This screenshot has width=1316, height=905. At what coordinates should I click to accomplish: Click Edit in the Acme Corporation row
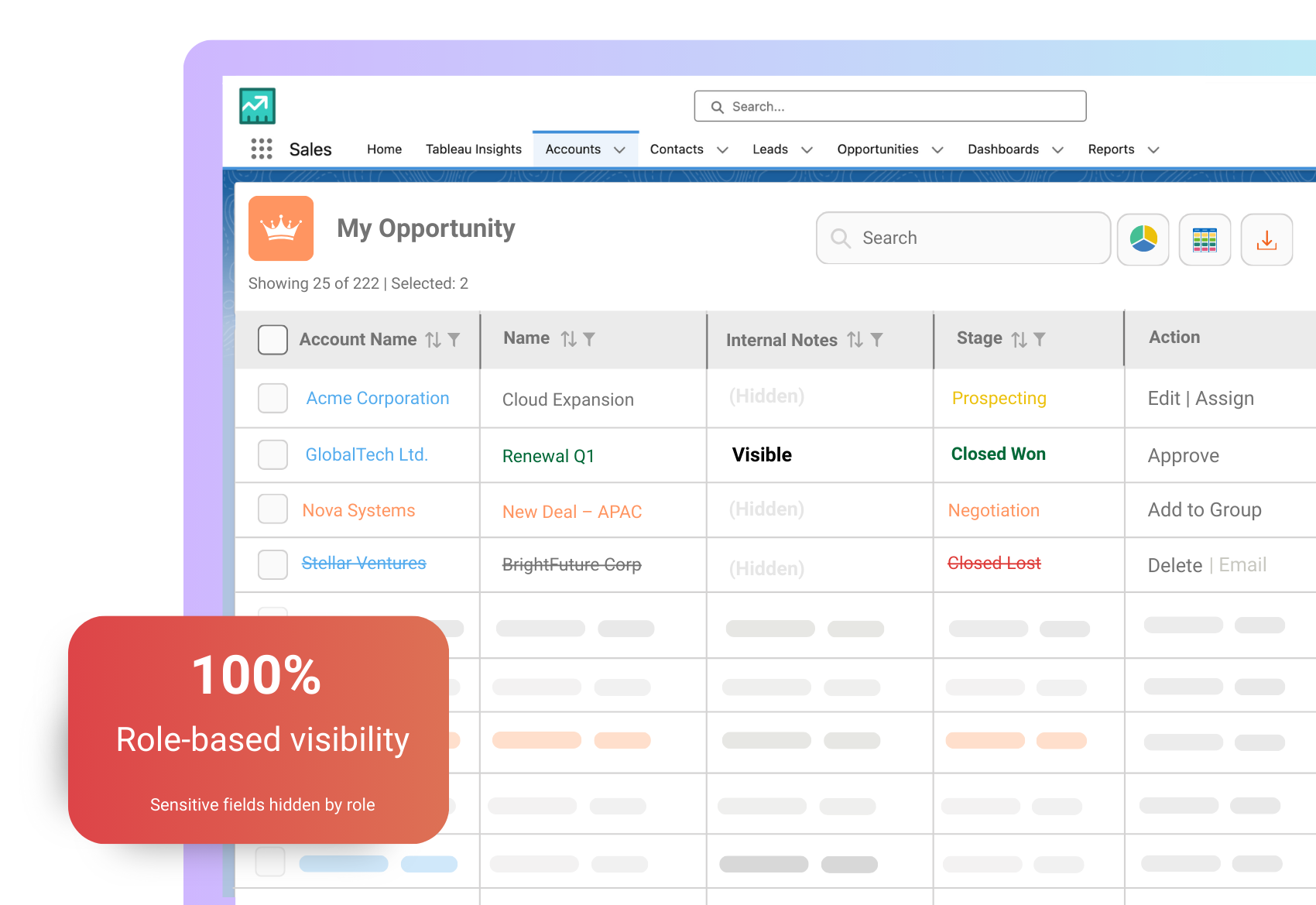[1163, 398]
